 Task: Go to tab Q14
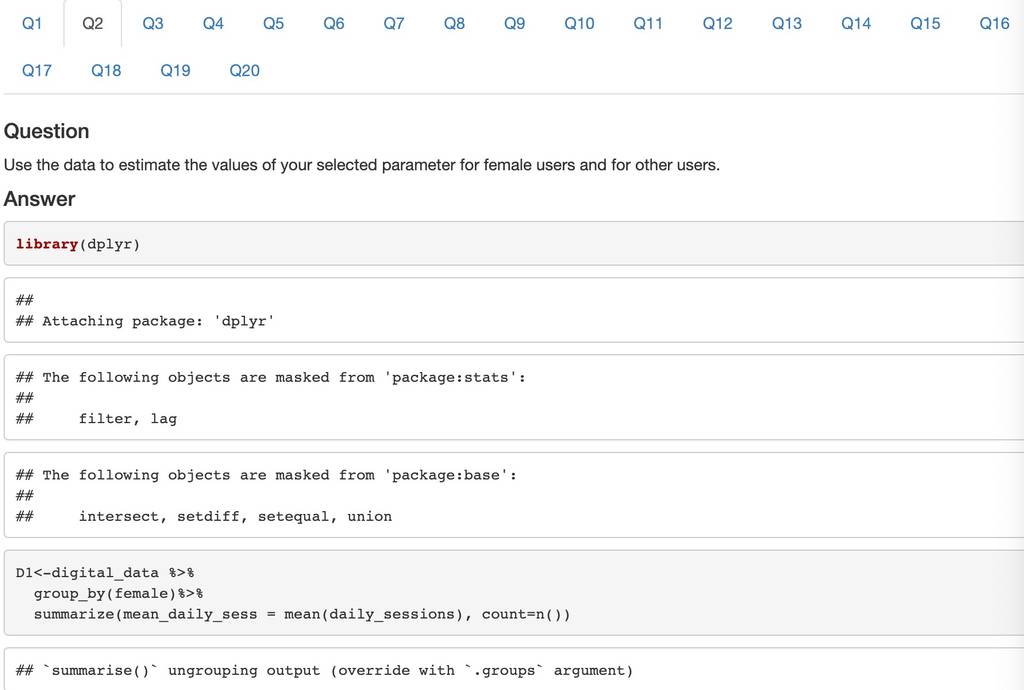[856, 24]
